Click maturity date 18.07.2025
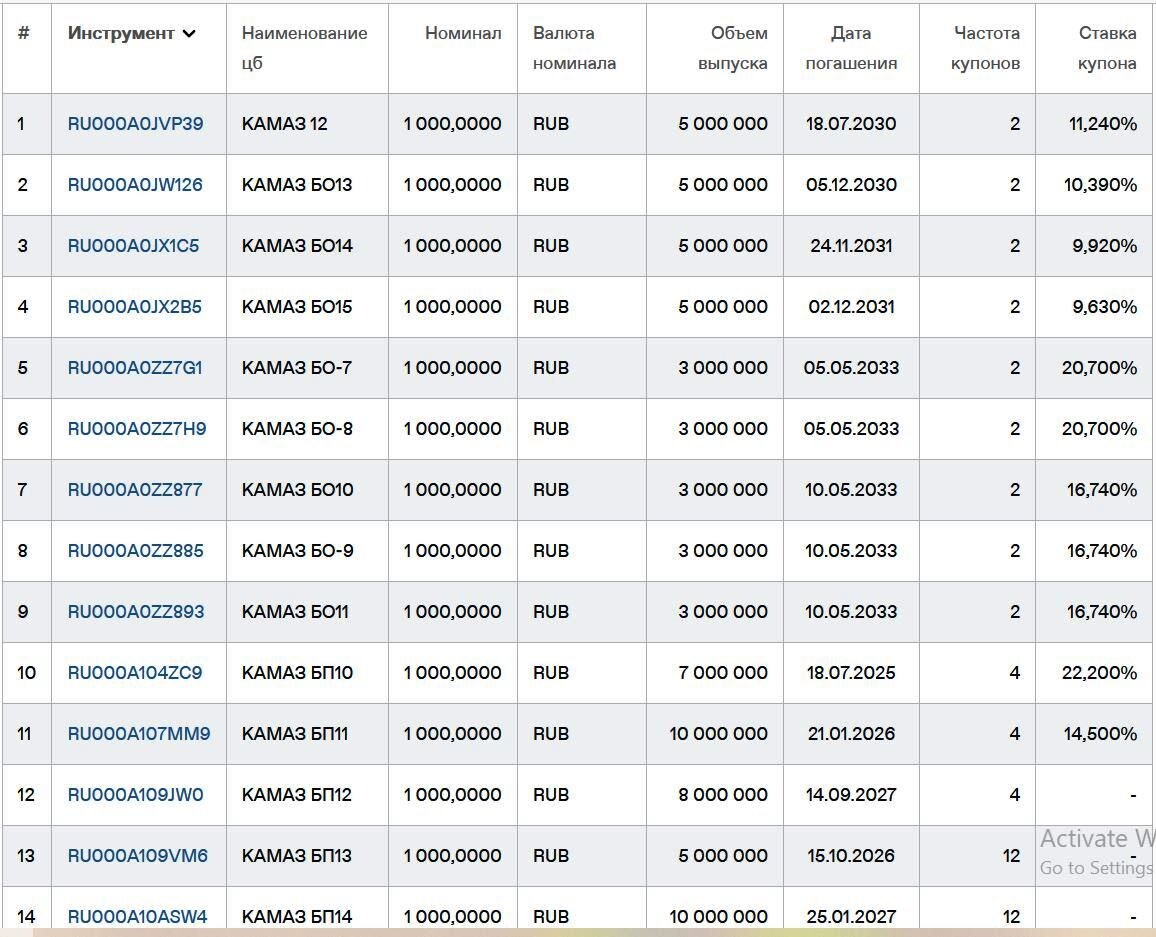 [x=851, y=673]
